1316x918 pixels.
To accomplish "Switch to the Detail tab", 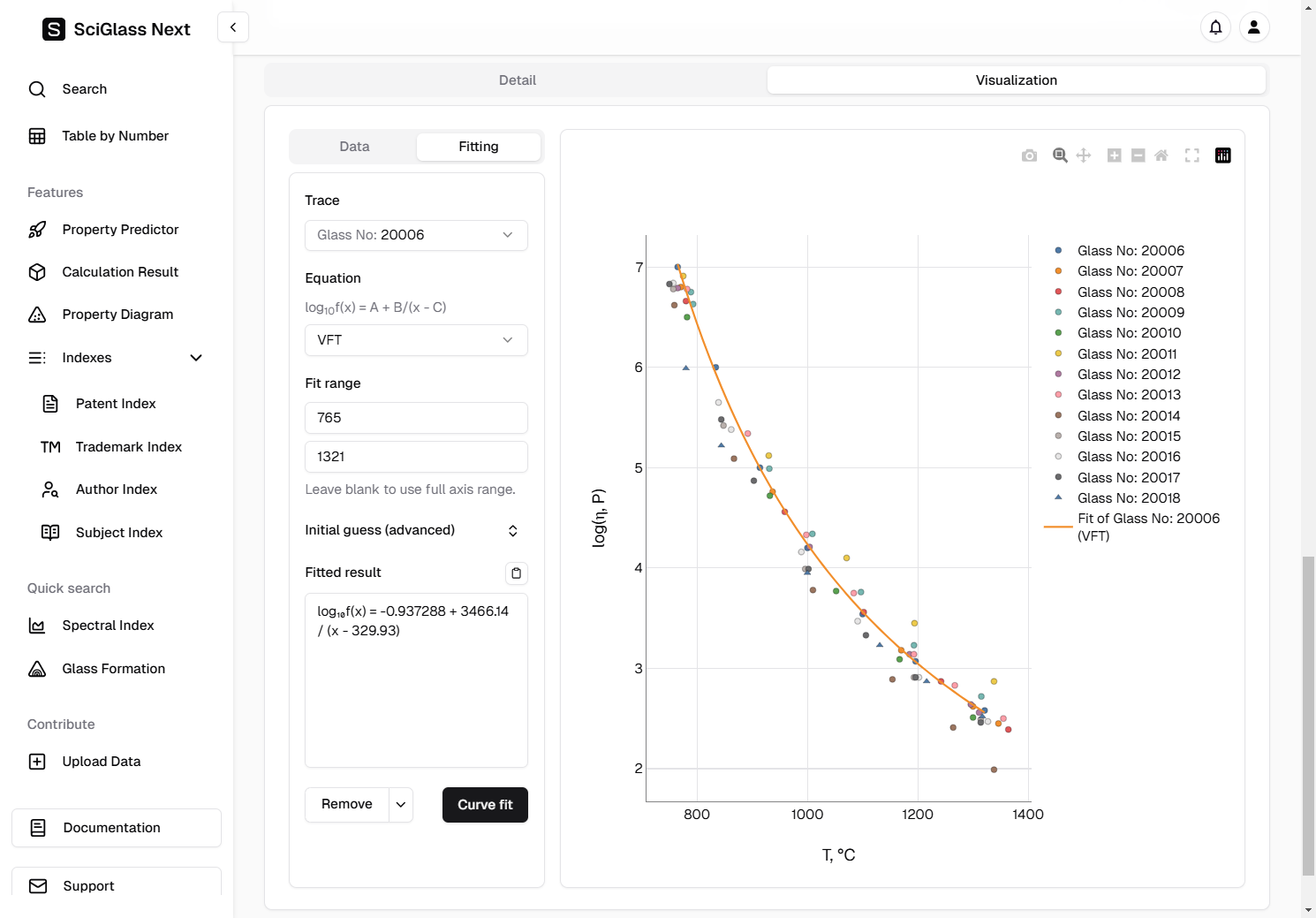I will pyautogui.click(x=517, y=80).
